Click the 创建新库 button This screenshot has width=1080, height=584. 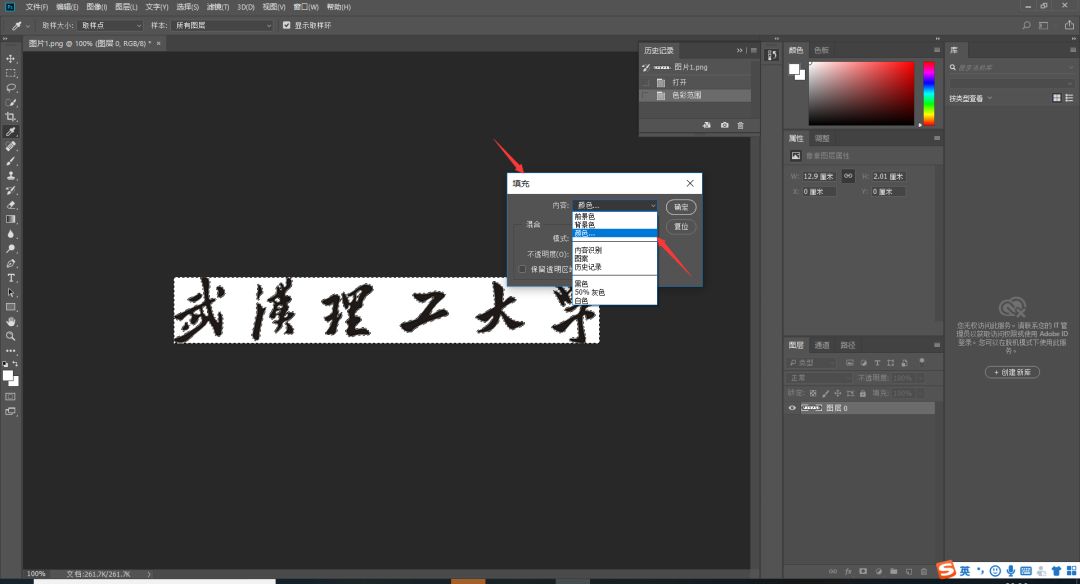coord(1012,372)
